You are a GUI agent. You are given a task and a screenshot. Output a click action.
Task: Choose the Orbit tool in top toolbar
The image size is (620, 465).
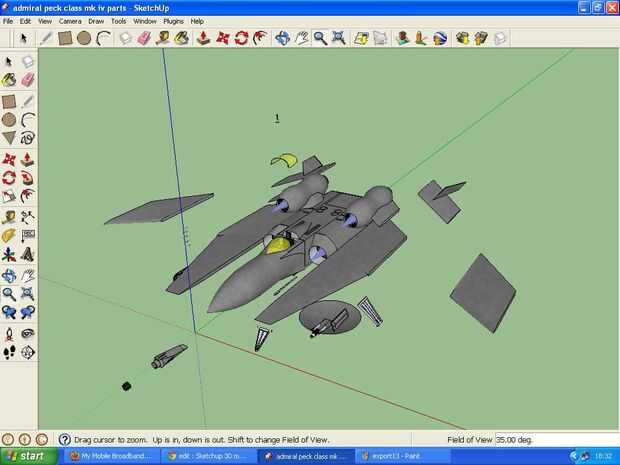coord(283,38)
